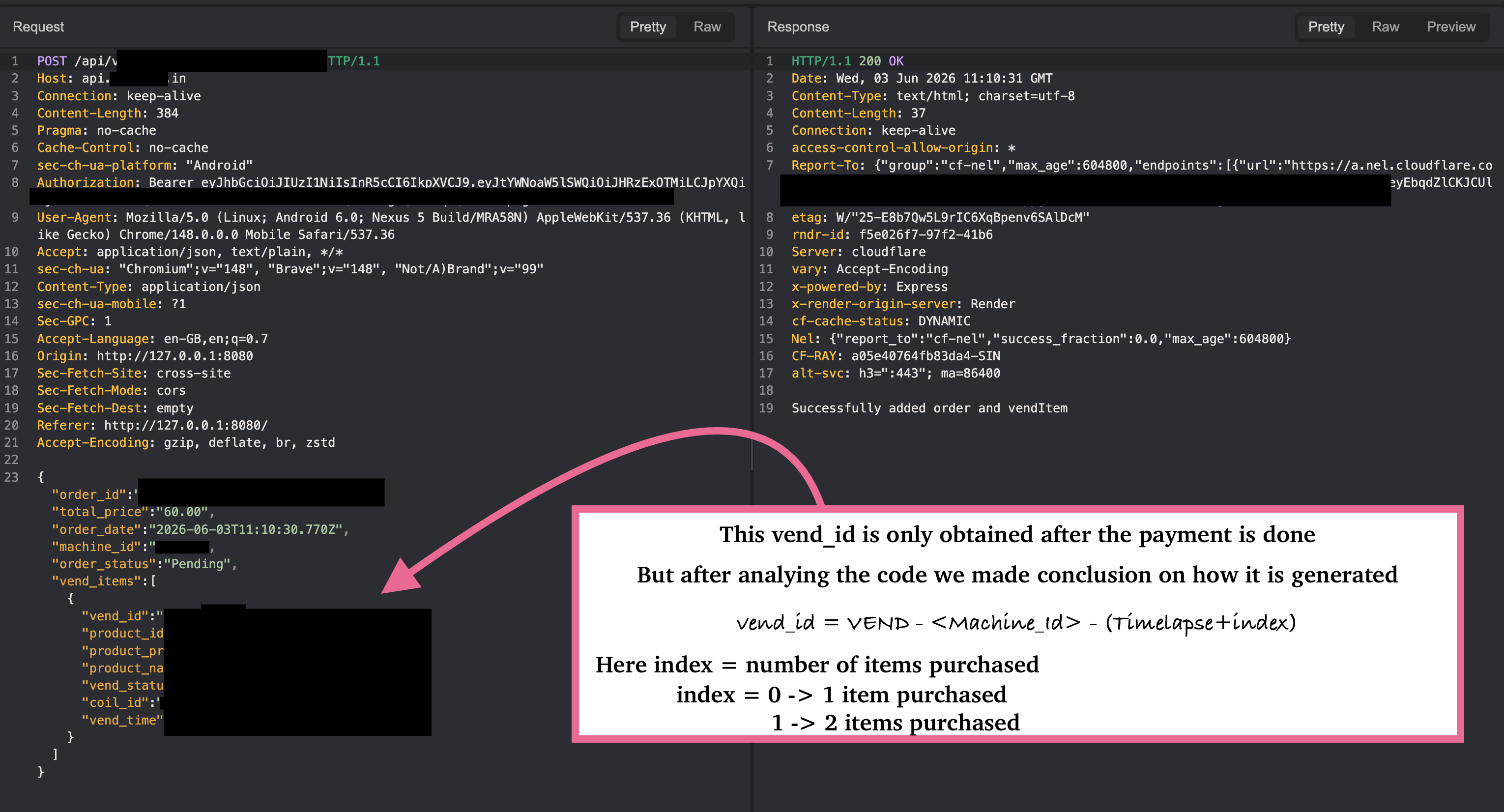Click the "vend_time" JSON key

point(122,720)
